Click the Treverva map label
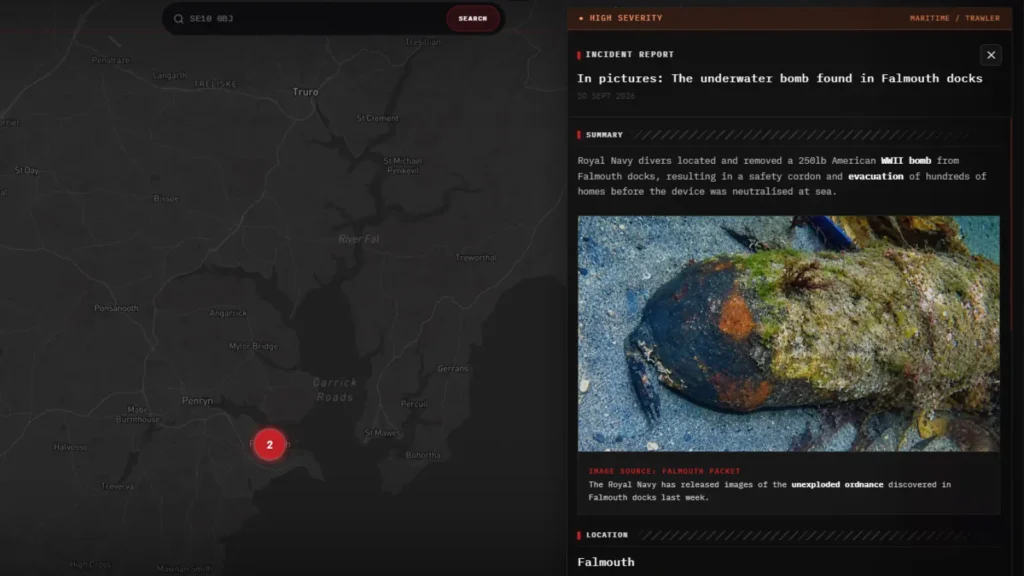1024x576 pixels. coord(118,487)
